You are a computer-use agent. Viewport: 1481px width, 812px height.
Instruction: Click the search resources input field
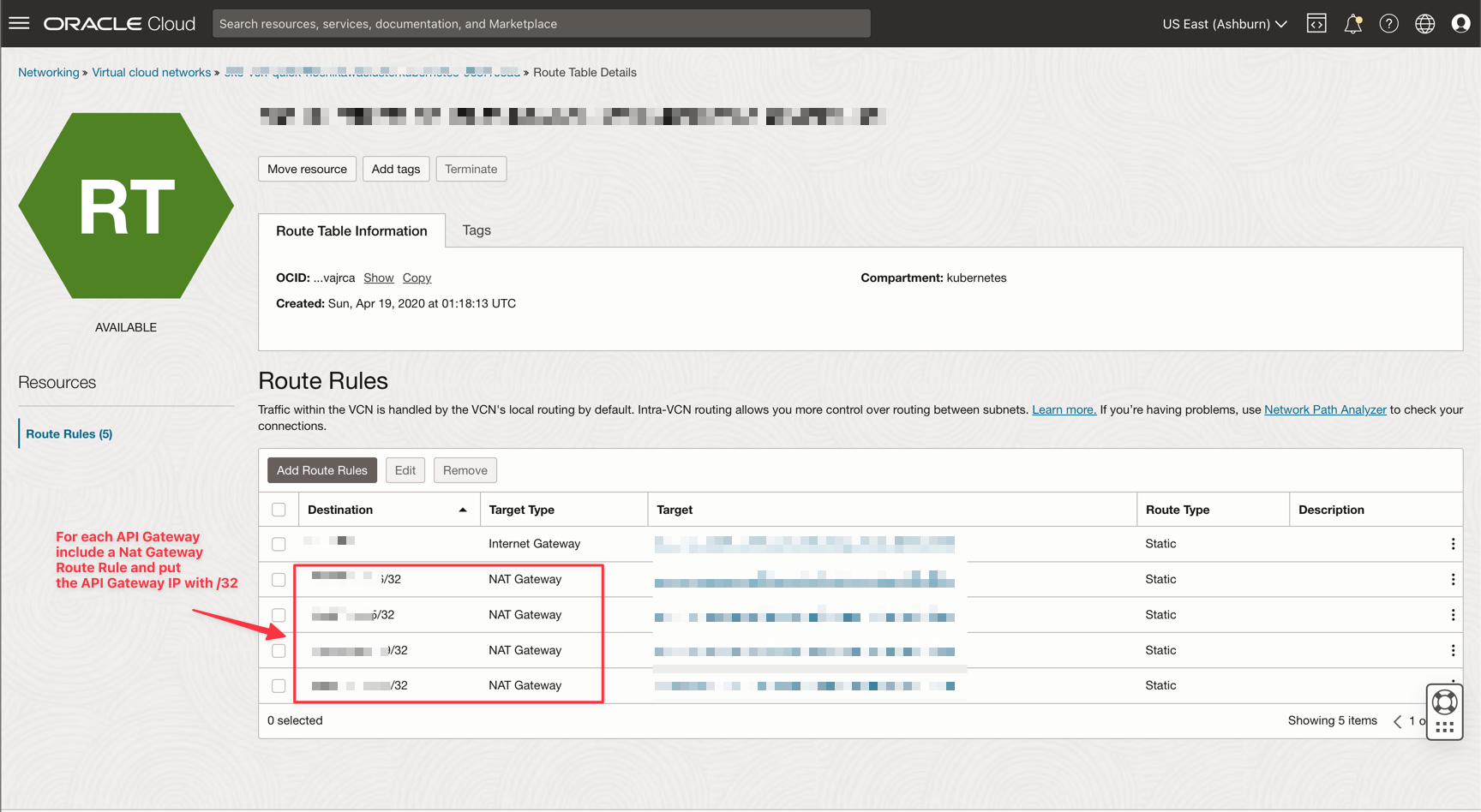tap(541, 24)
